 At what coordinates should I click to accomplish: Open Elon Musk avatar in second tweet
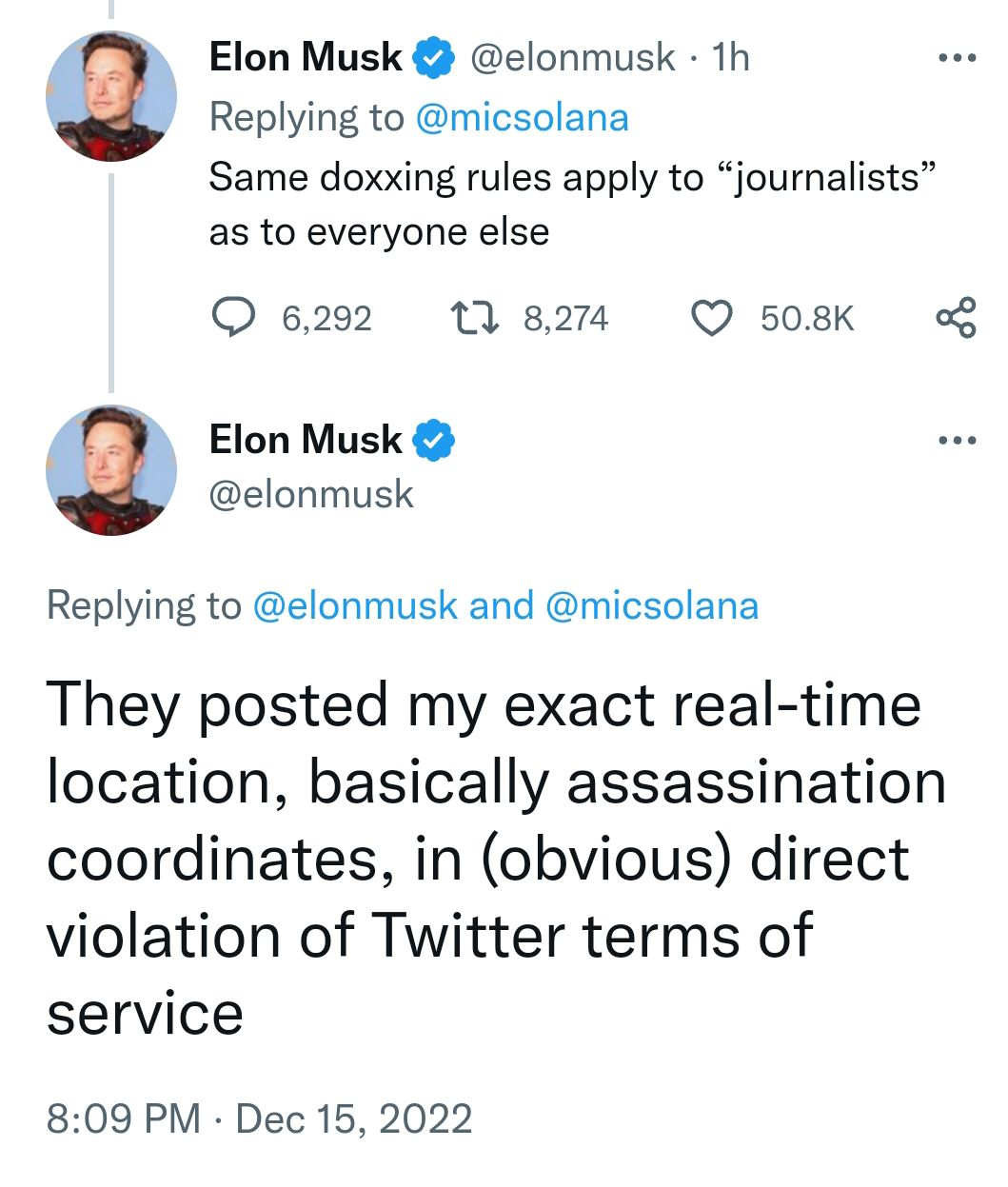(111, 471)
